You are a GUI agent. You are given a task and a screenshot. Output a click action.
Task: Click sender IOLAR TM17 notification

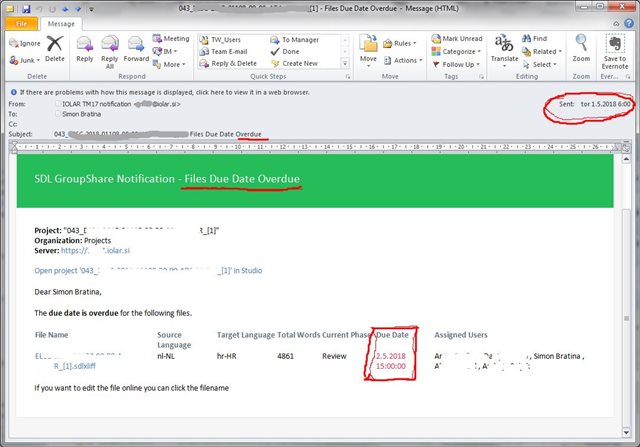(x=121, y=104)
